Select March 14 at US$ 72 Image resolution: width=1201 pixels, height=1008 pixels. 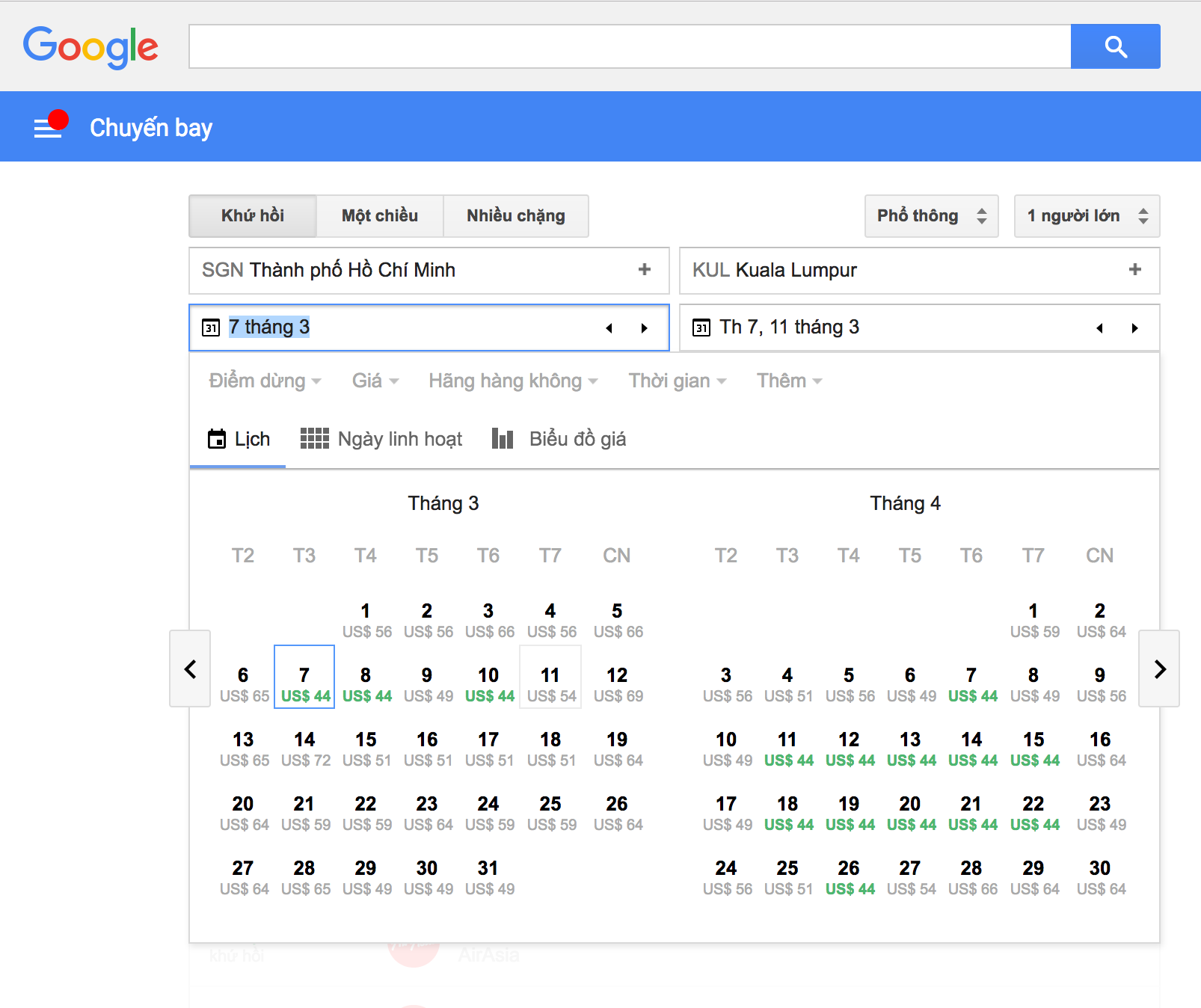pos(304,749)
